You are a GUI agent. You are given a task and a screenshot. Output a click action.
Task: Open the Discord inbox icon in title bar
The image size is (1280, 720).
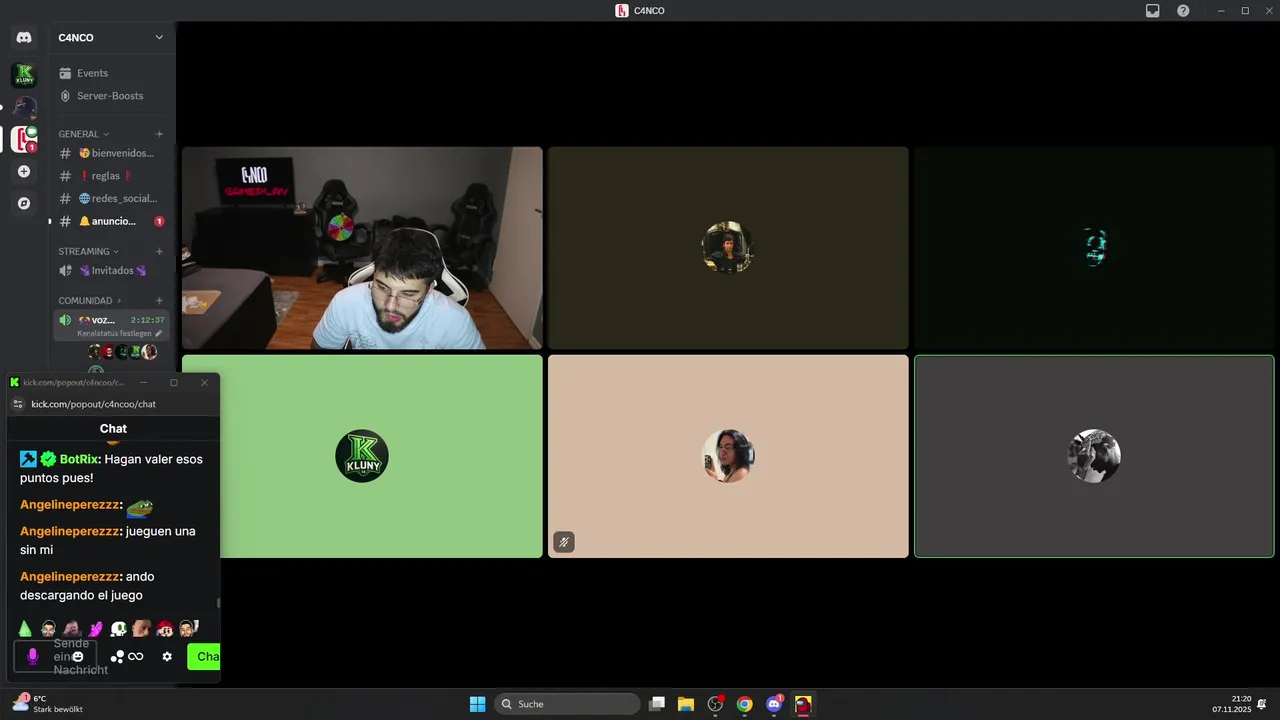1153,11
